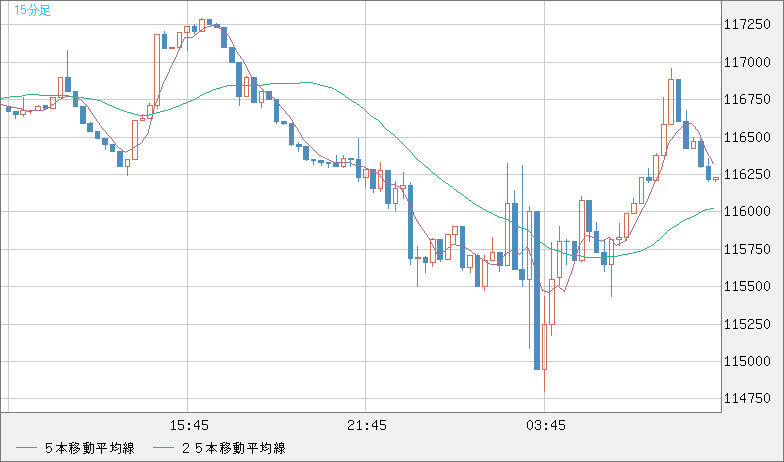Click the 21:45 time axis label
The width and height of the screenshot is (784, 462).
(367, 426)
